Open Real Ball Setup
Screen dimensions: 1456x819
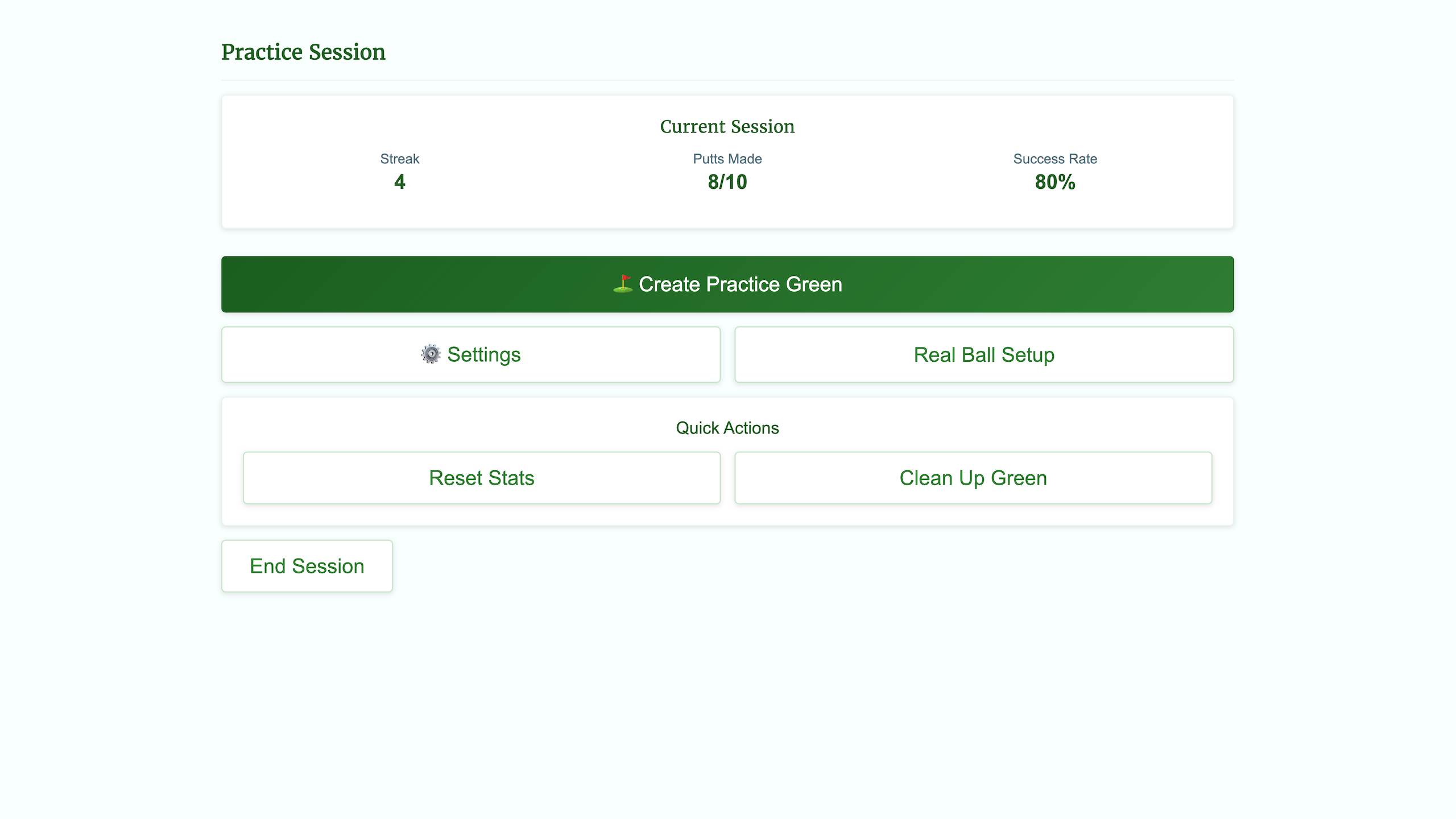[x=984, y=354]
